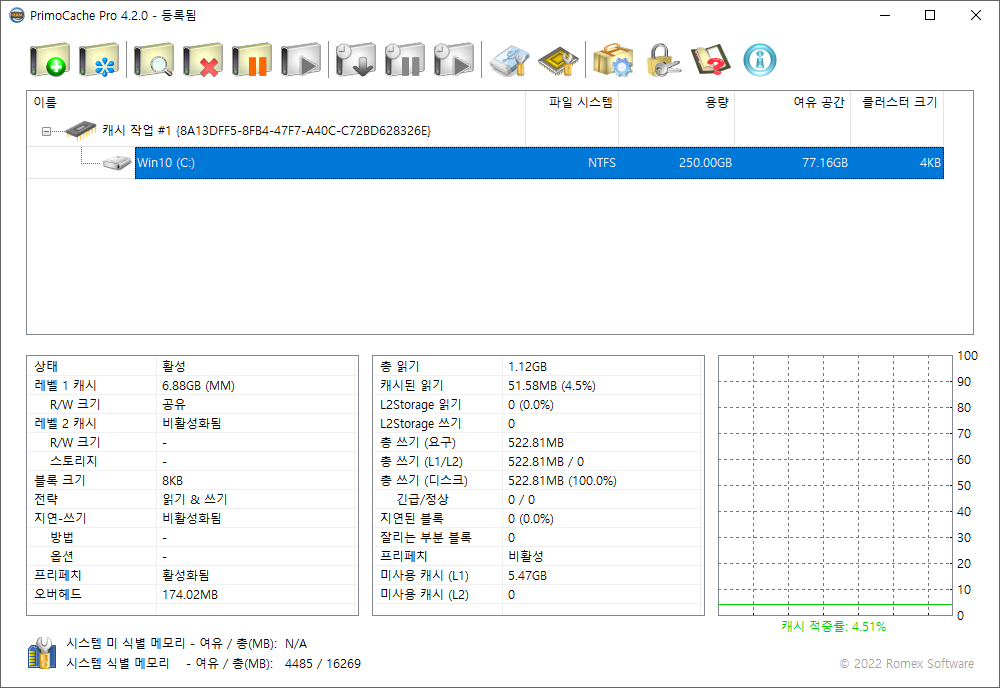Open help book icon
The width and height of the screenshot is (1000, 688).
711,60
